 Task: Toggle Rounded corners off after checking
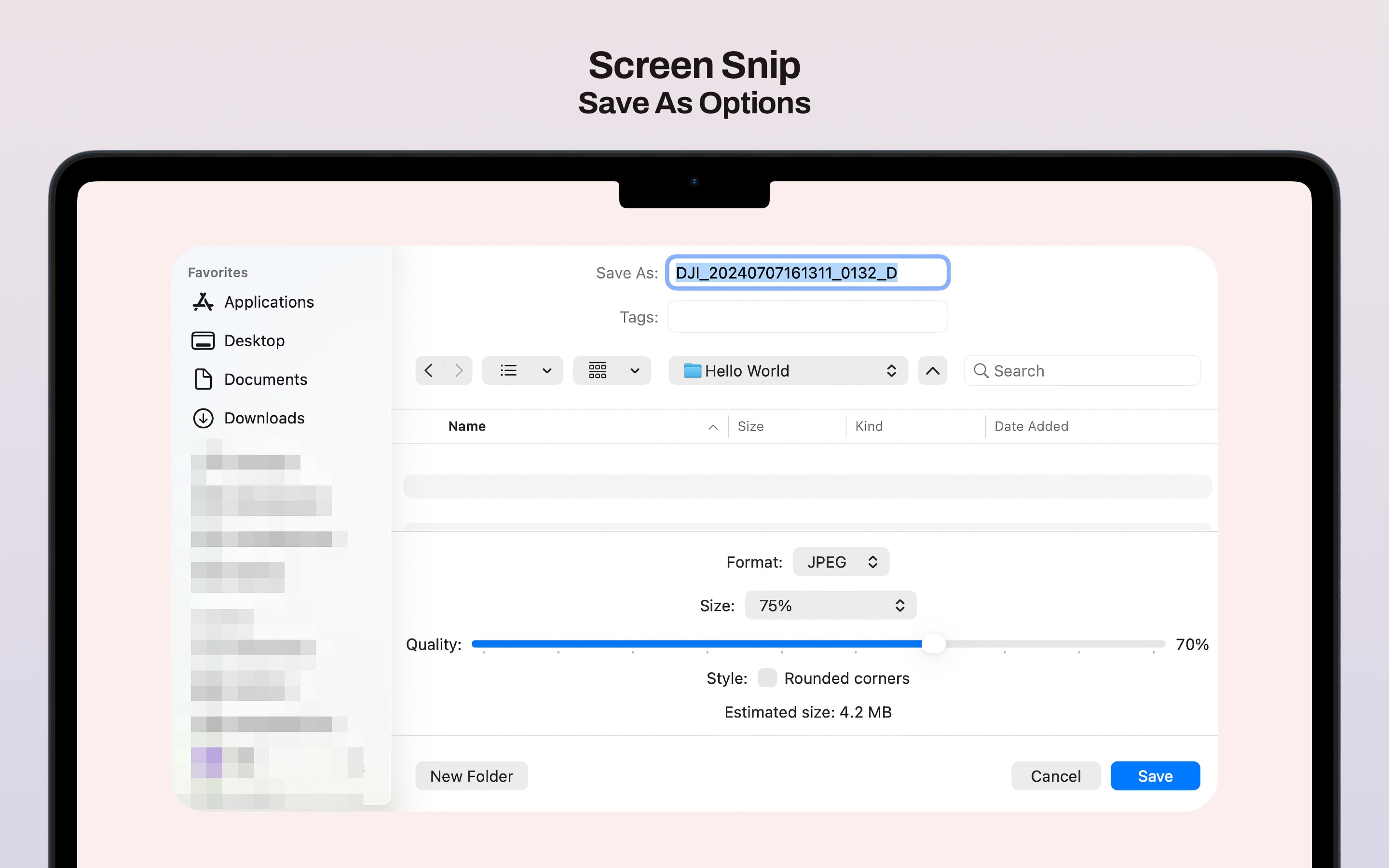pos(766,678)
